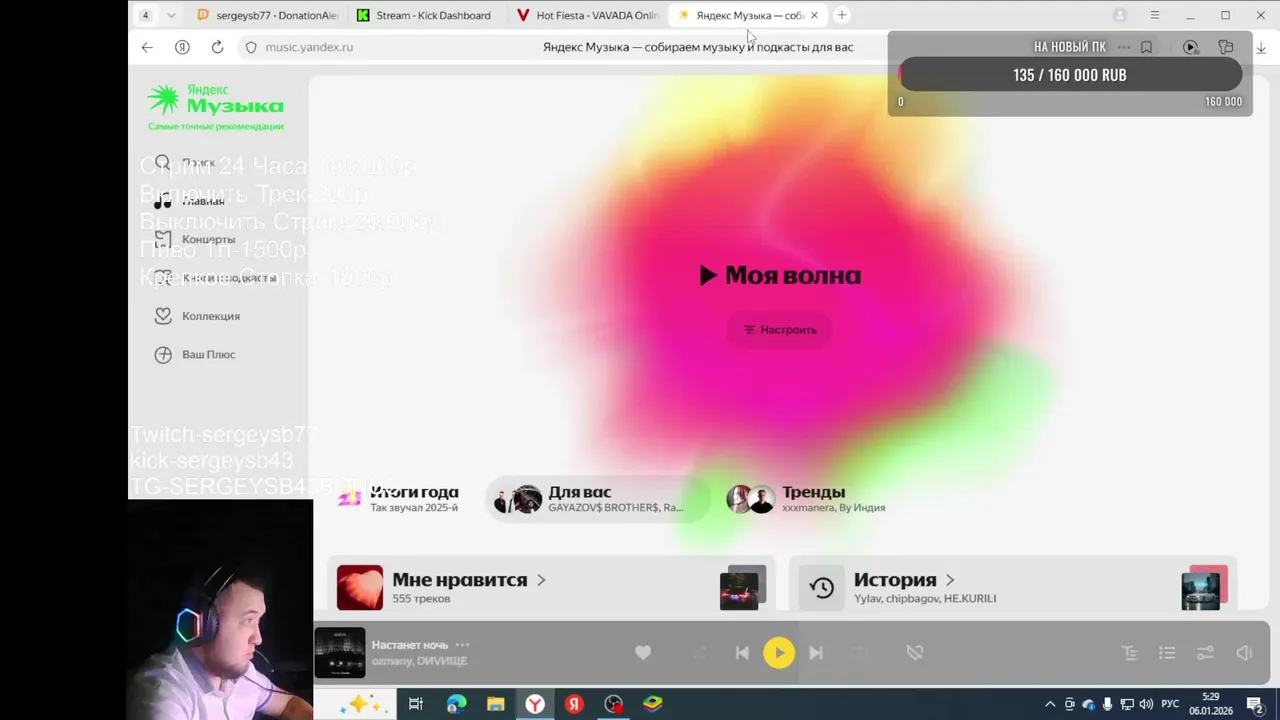Start playing Моя волна
1280x720 pixels.
pyautogui.click(x=780, y=276)
